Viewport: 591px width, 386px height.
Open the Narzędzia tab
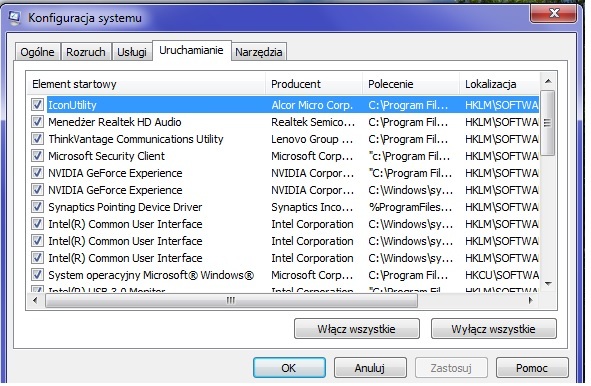tap(259, 52)
